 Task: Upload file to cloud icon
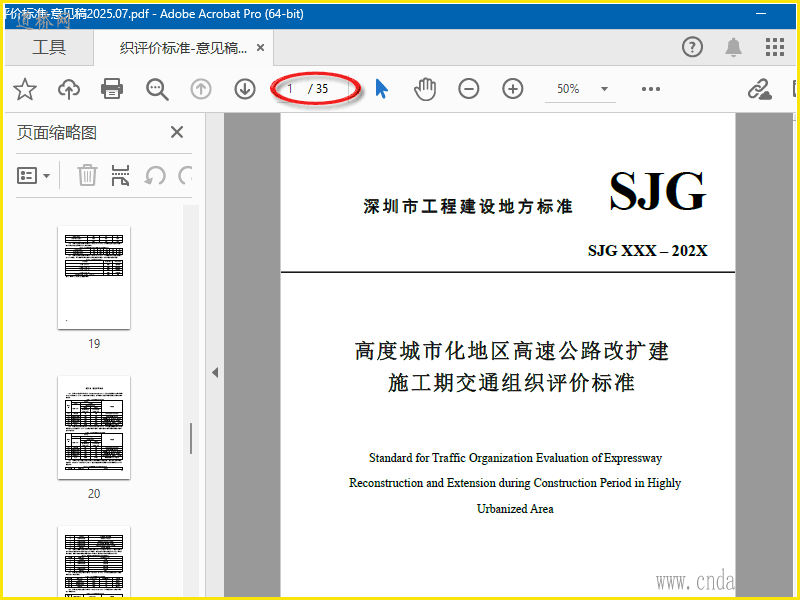(68, 89)
